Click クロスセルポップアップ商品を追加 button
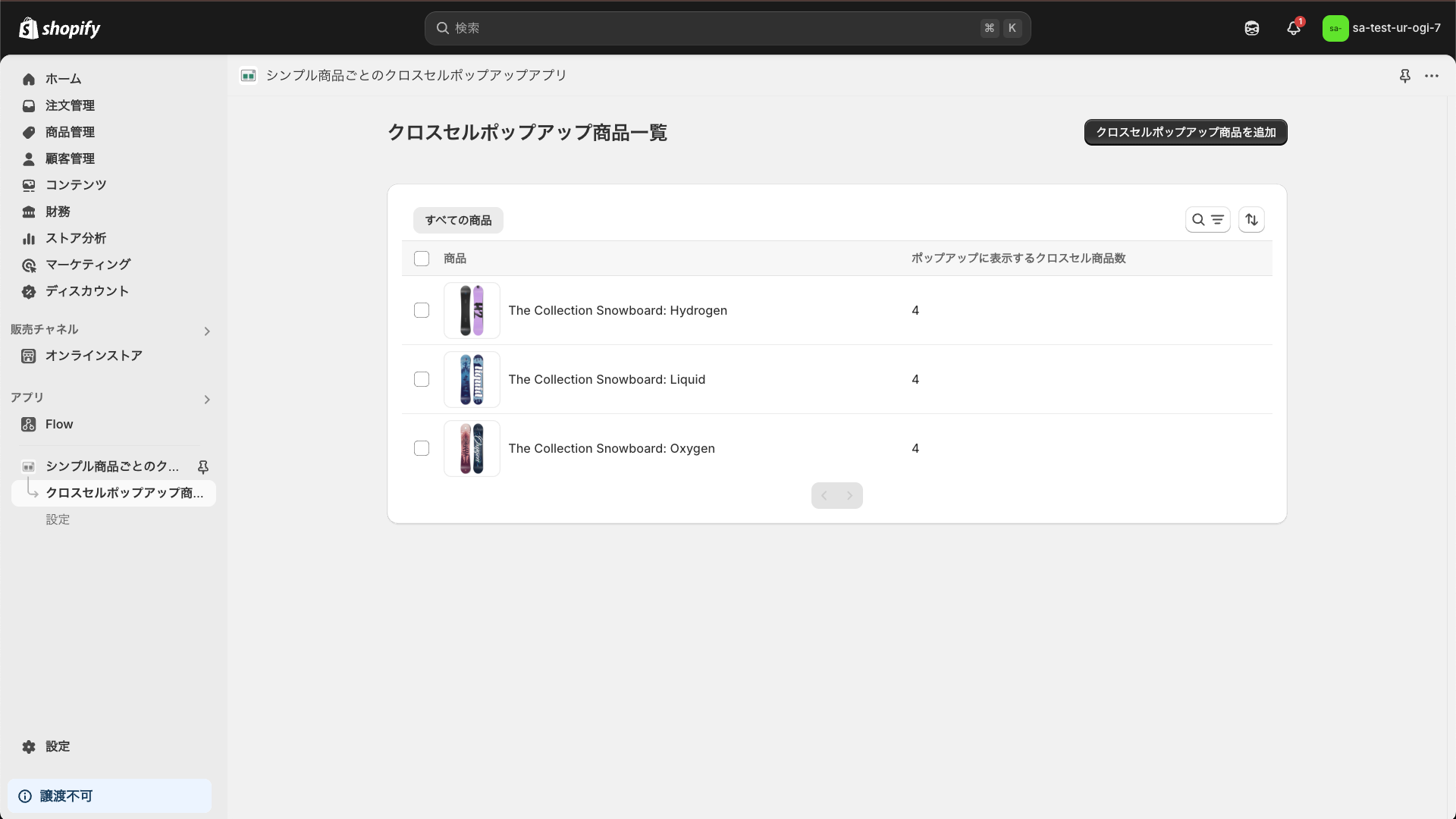The image size is (1456, 819). point(1185,132)
